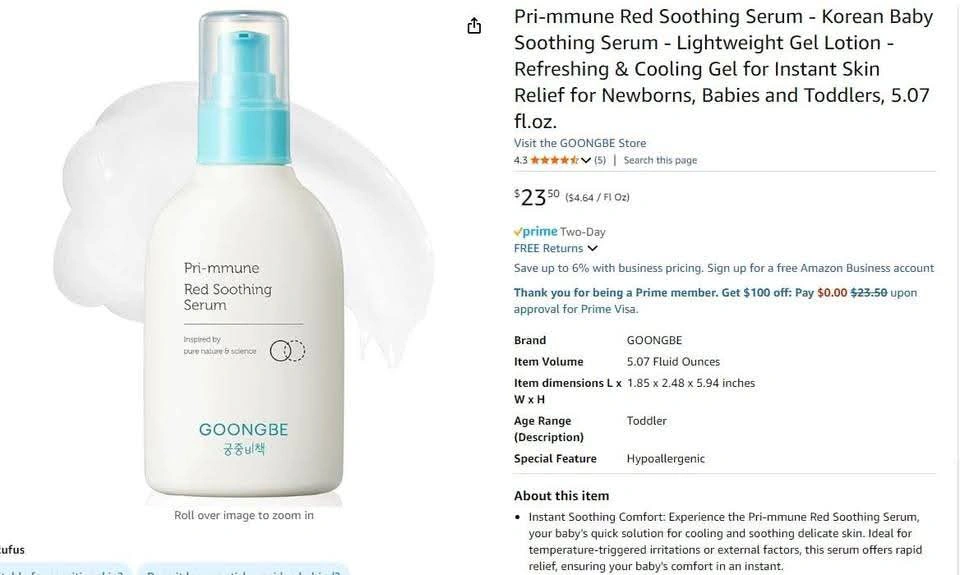The width and height of the screenshot is (960, 575).
Task: Open the FREE Returns link text
Action: click(x=548, y=248)
